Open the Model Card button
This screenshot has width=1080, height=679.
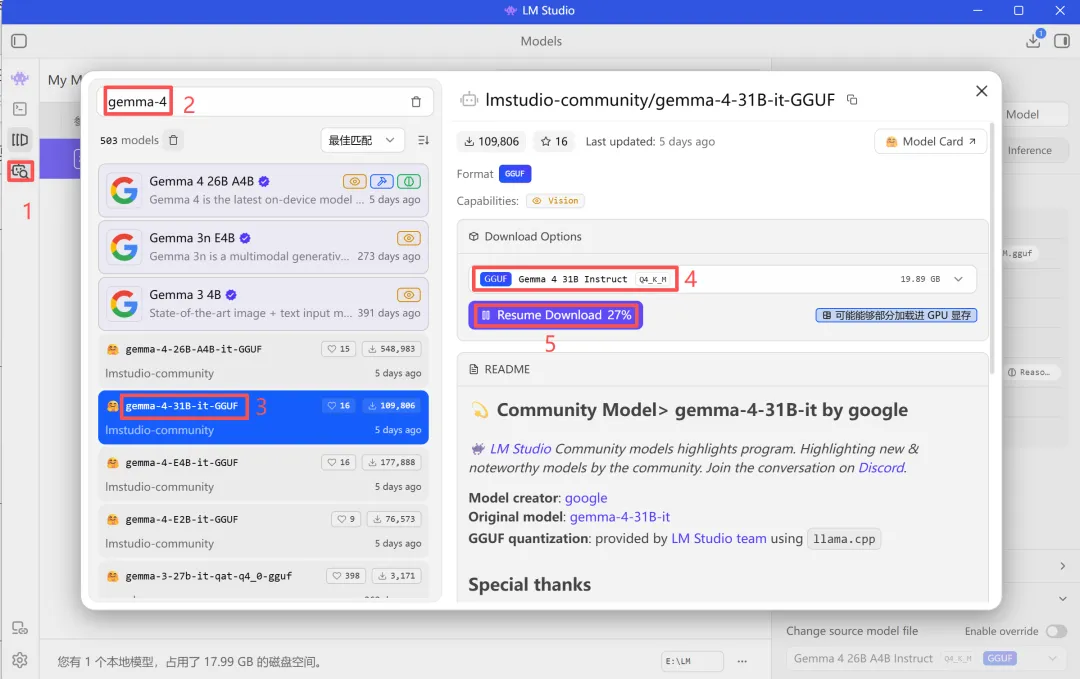pos(930,141)
